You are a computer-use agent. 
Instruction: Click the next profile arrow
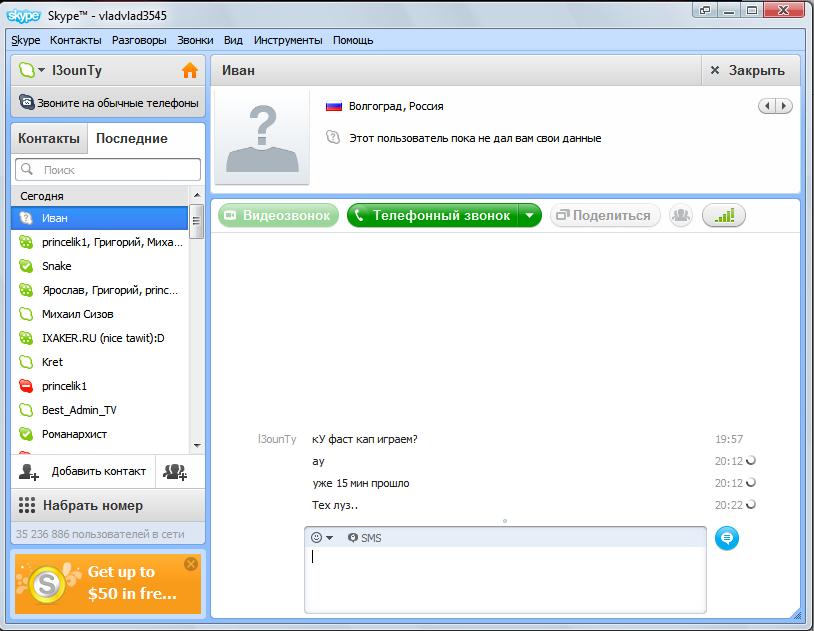click(784, 106)
